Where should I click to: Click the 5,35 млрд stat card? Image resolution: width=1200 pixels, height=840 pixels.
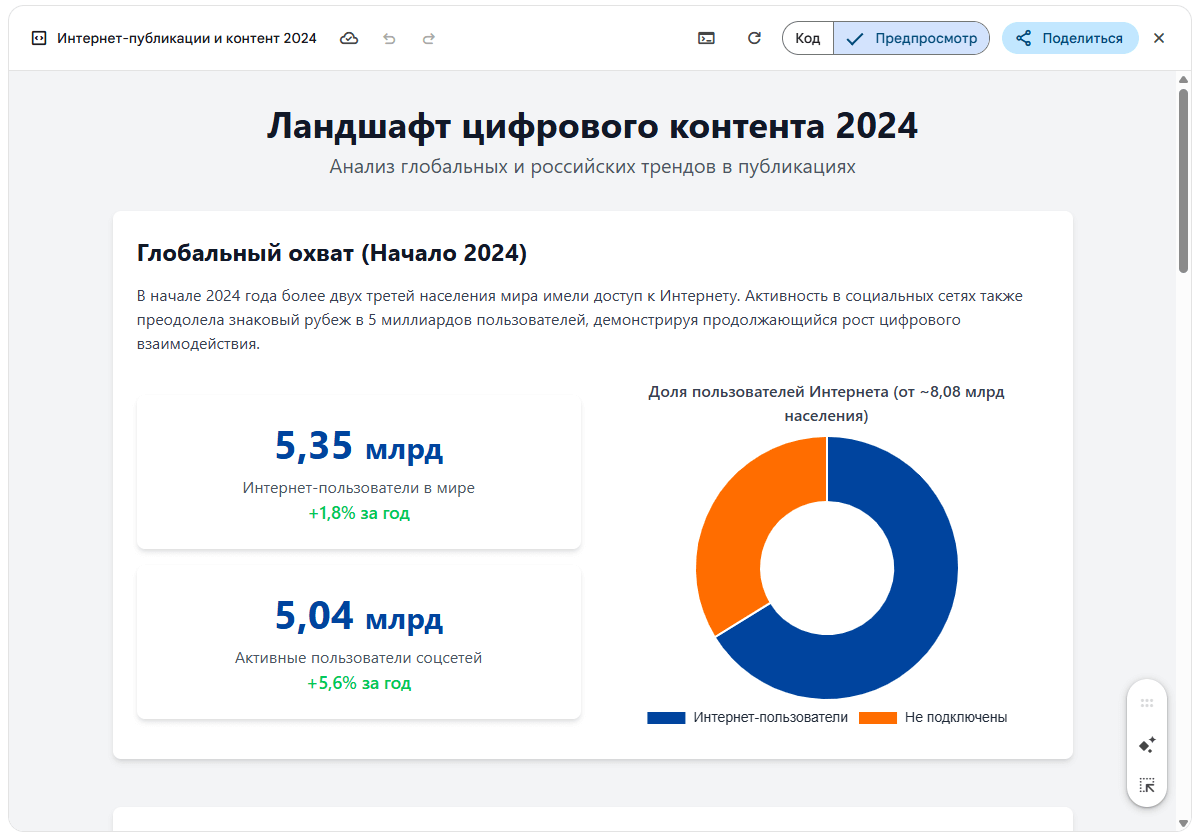point(359,473)
